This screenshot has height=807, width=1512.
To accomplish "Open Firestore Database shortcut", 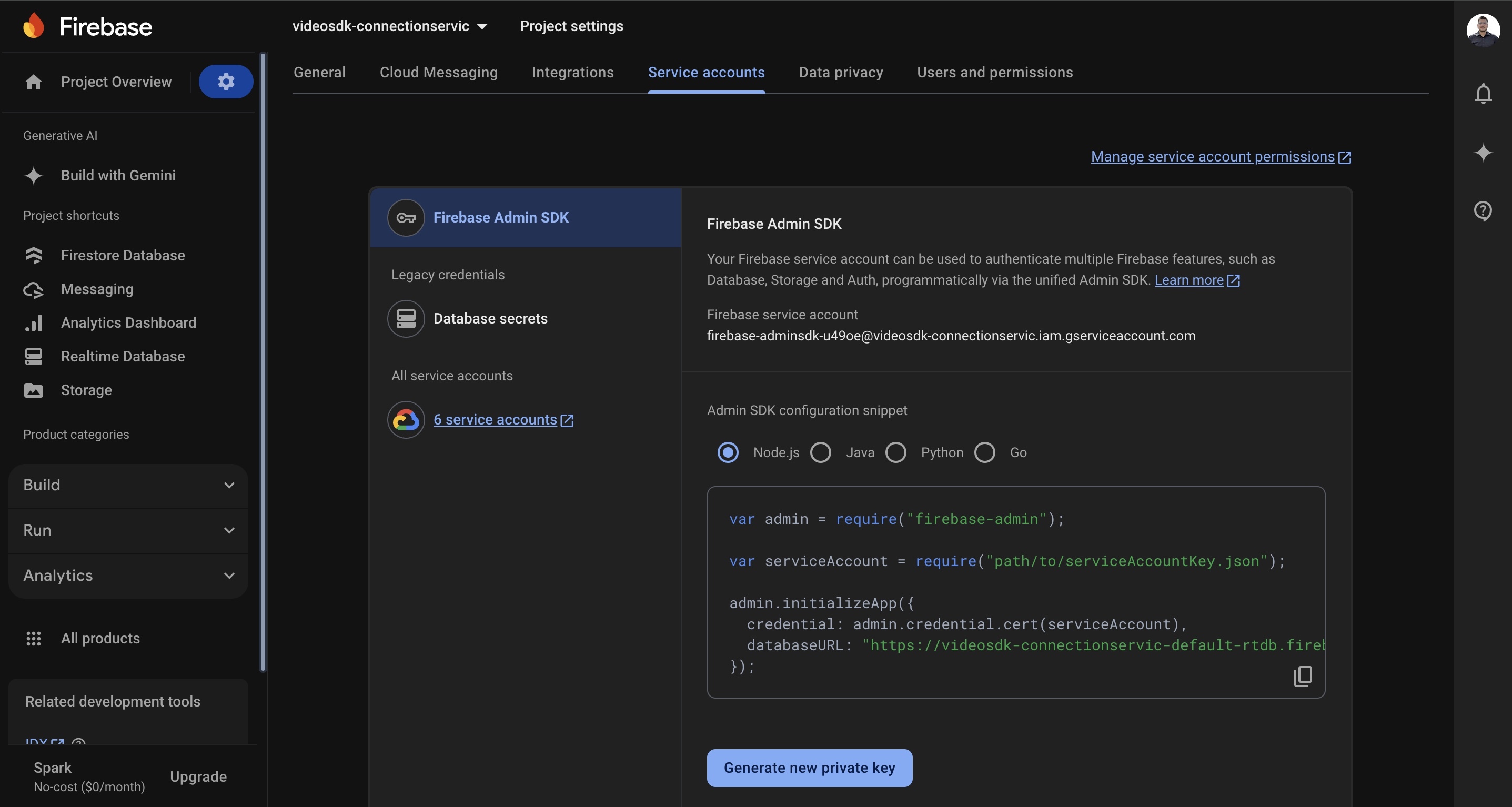I will pos(123,255).
